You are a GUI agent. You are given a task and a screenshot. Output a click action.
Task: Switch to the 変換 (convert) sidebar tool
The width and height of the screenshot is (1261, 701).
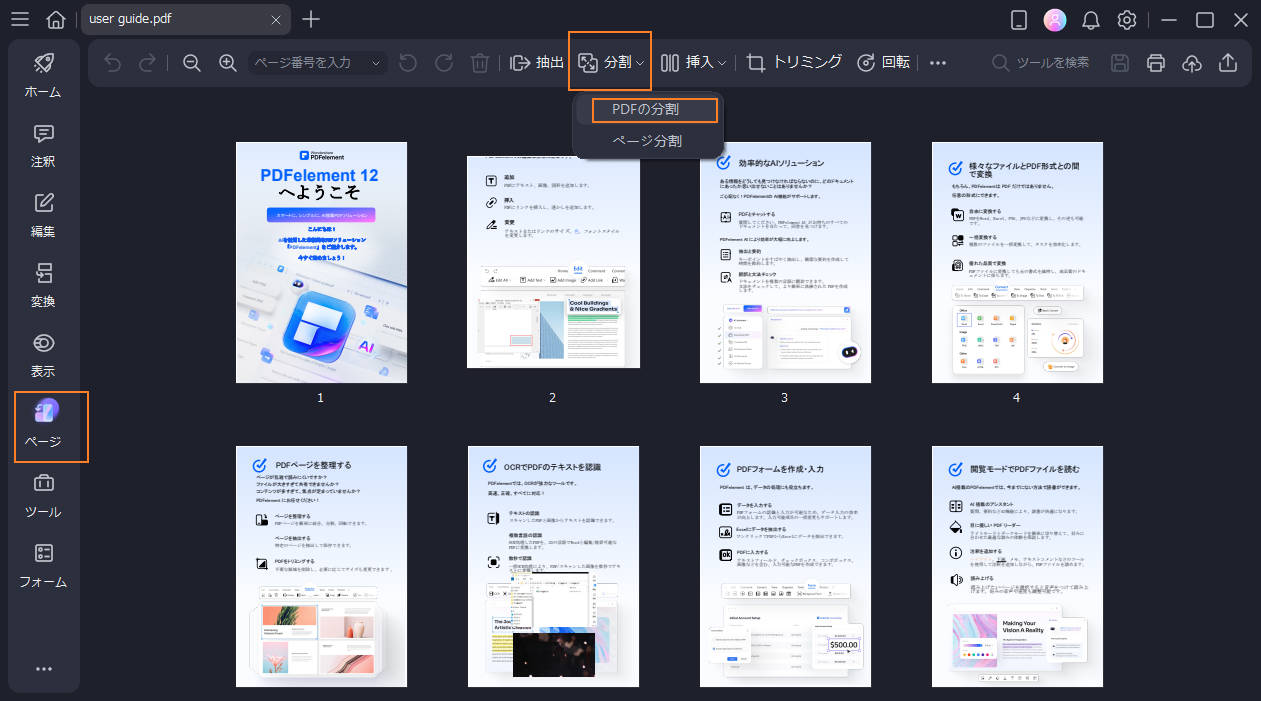coord(42,285)
